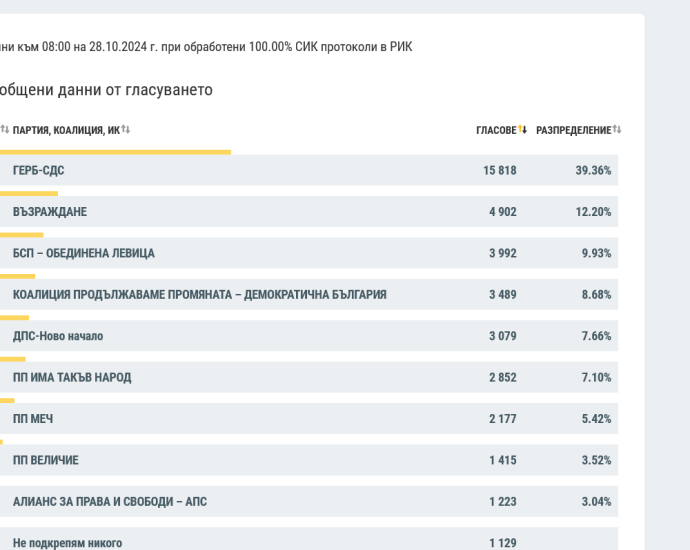690x550 pixels.
Task: Click the 3 992 votes value
Action: click(503, 253)
